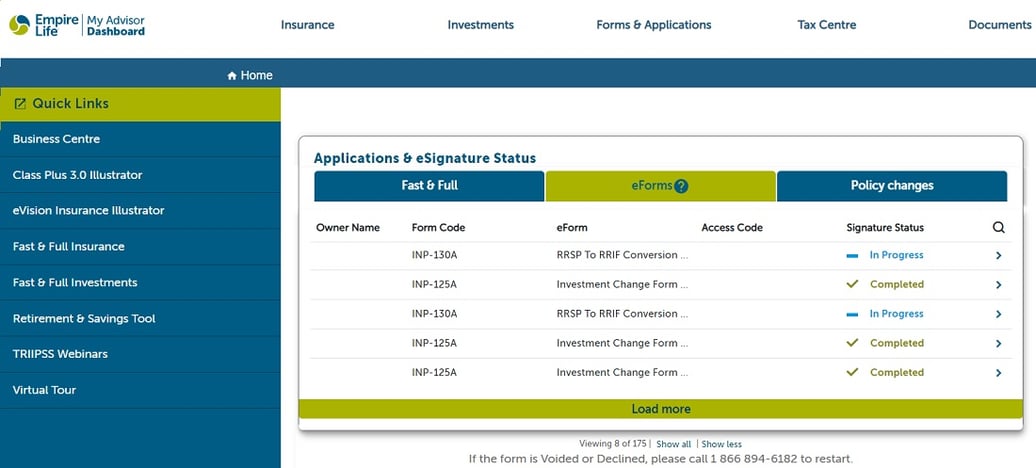
Task: Open Fast & Full Investments quick link
Action: tap(140, 282)
